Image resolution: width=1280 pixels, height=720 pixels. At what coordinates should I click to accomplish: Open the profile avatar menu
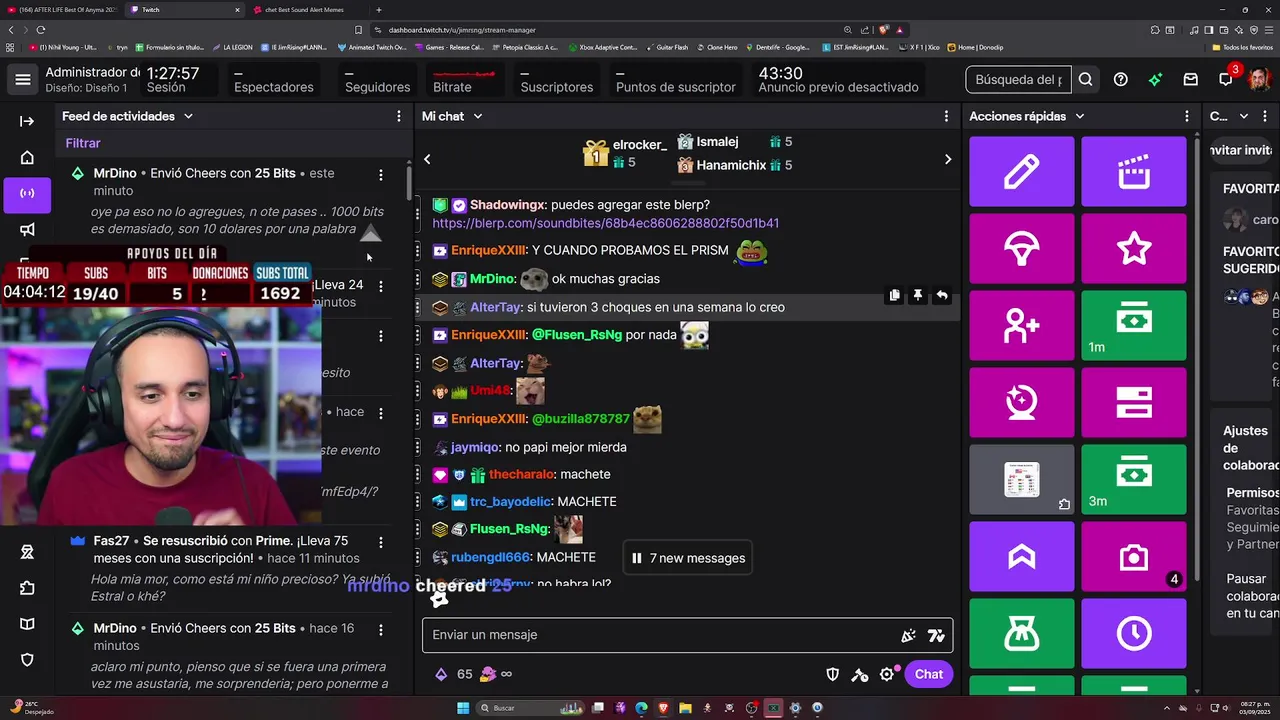[1259, 80]
